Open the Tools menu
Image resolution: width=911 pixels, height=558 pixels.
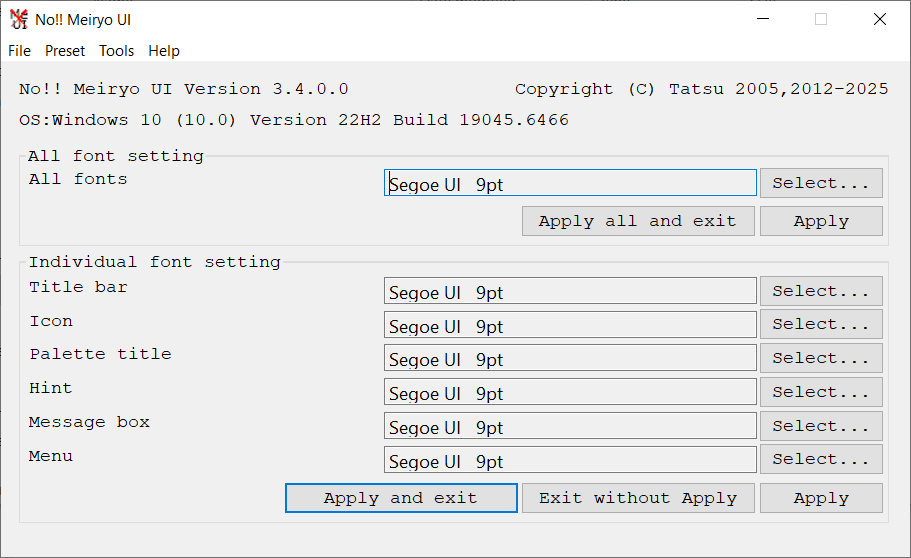click(x=116, y=51)
